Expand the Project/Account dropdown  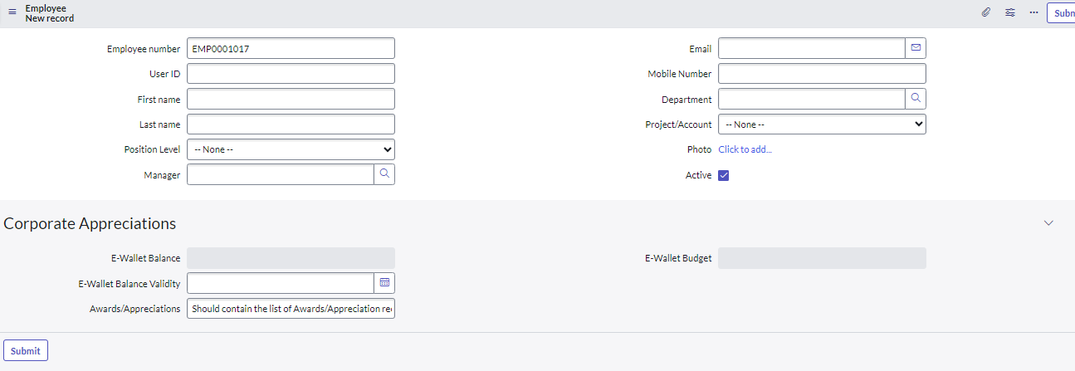point(822,124)
